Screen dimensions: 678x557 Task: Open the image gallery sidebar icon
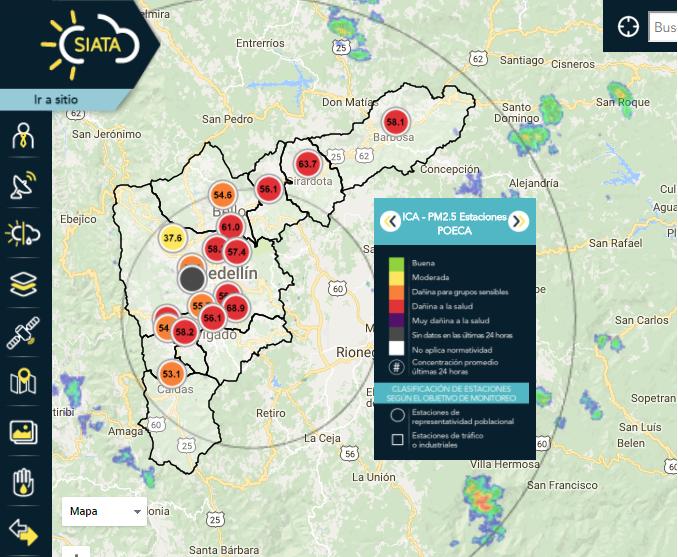pos(23,432)
